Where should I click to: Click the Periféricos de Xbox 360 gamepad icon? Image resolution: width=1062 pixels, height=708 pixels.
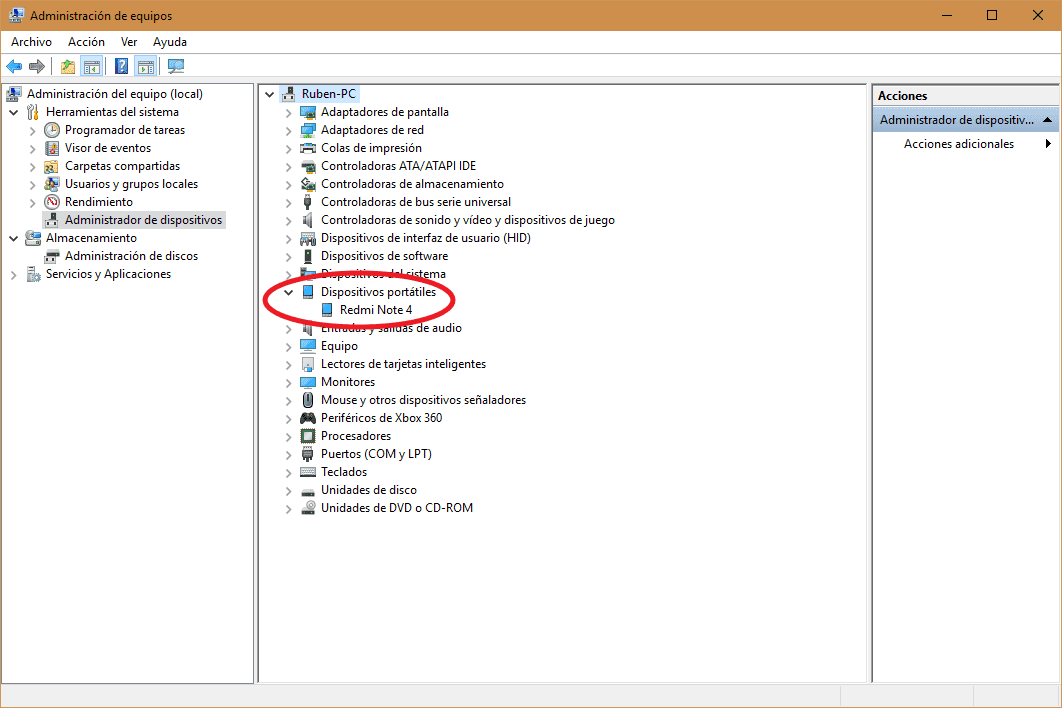[307, 418]
